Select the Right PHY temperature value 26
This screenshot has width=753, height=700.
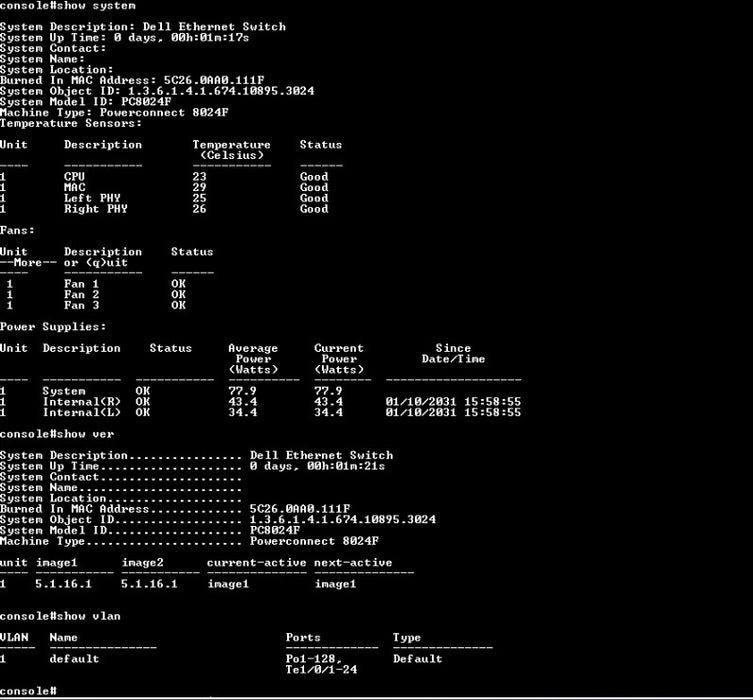tap(199, 209)
